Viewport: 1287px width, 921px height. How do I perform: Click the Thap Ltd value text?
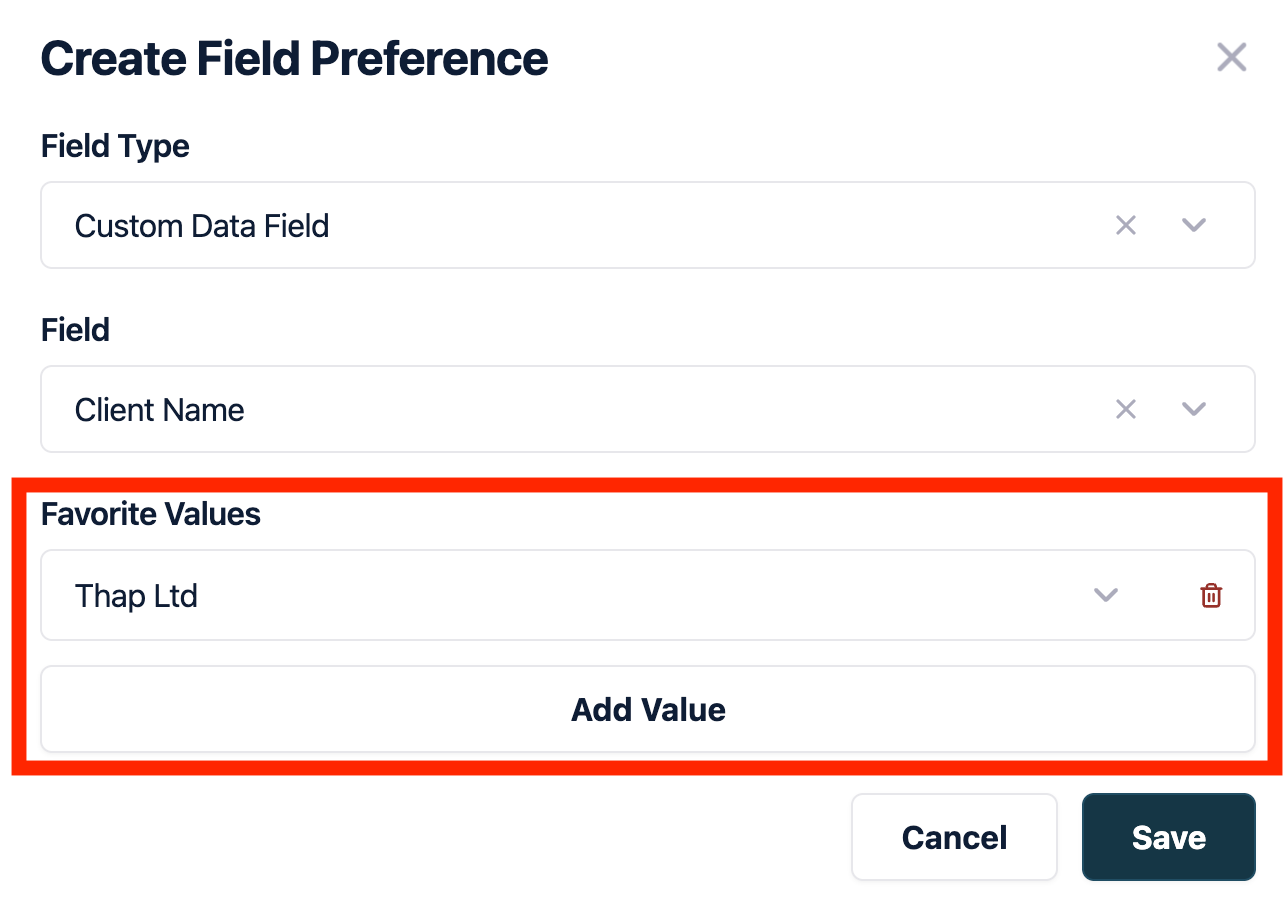click(x=136, y=596)
